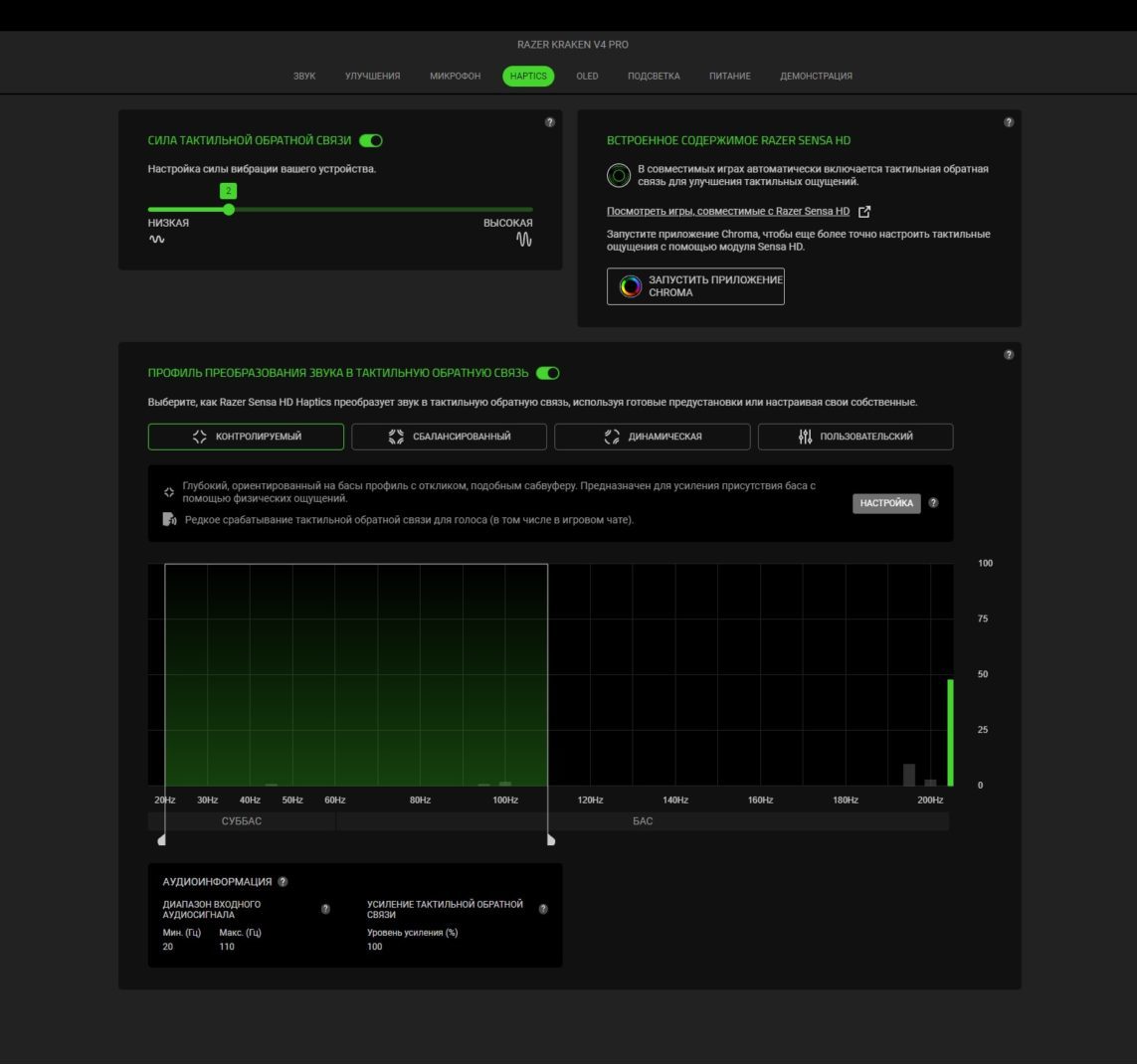Open help for audio-to-haptics profile panel
The image size is (1137, 1064).
click(1009, 355)
